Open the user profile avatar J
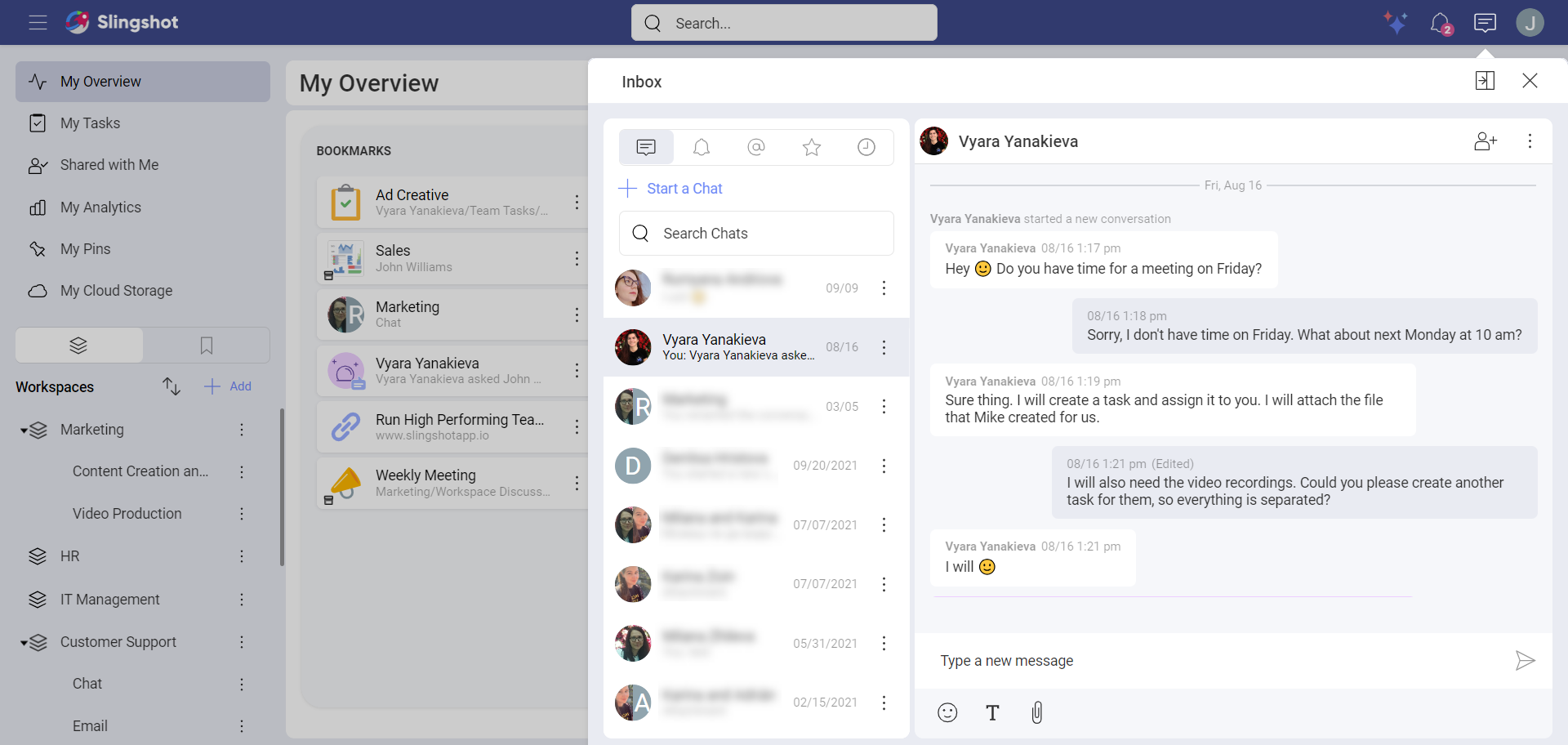 coord(1530,22)
